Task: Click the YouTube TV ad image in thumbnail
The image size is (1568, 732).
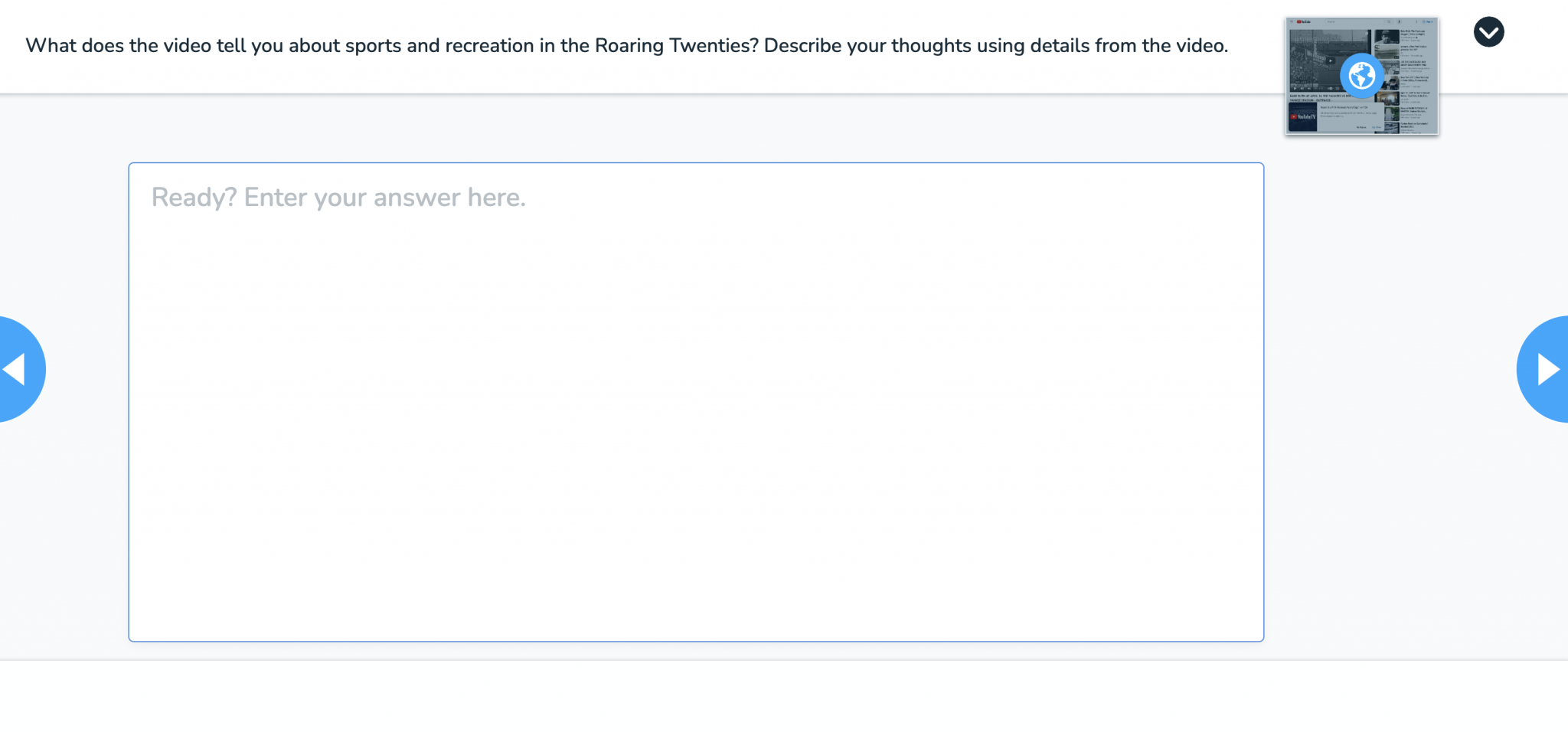Action: coord(1302,117)
